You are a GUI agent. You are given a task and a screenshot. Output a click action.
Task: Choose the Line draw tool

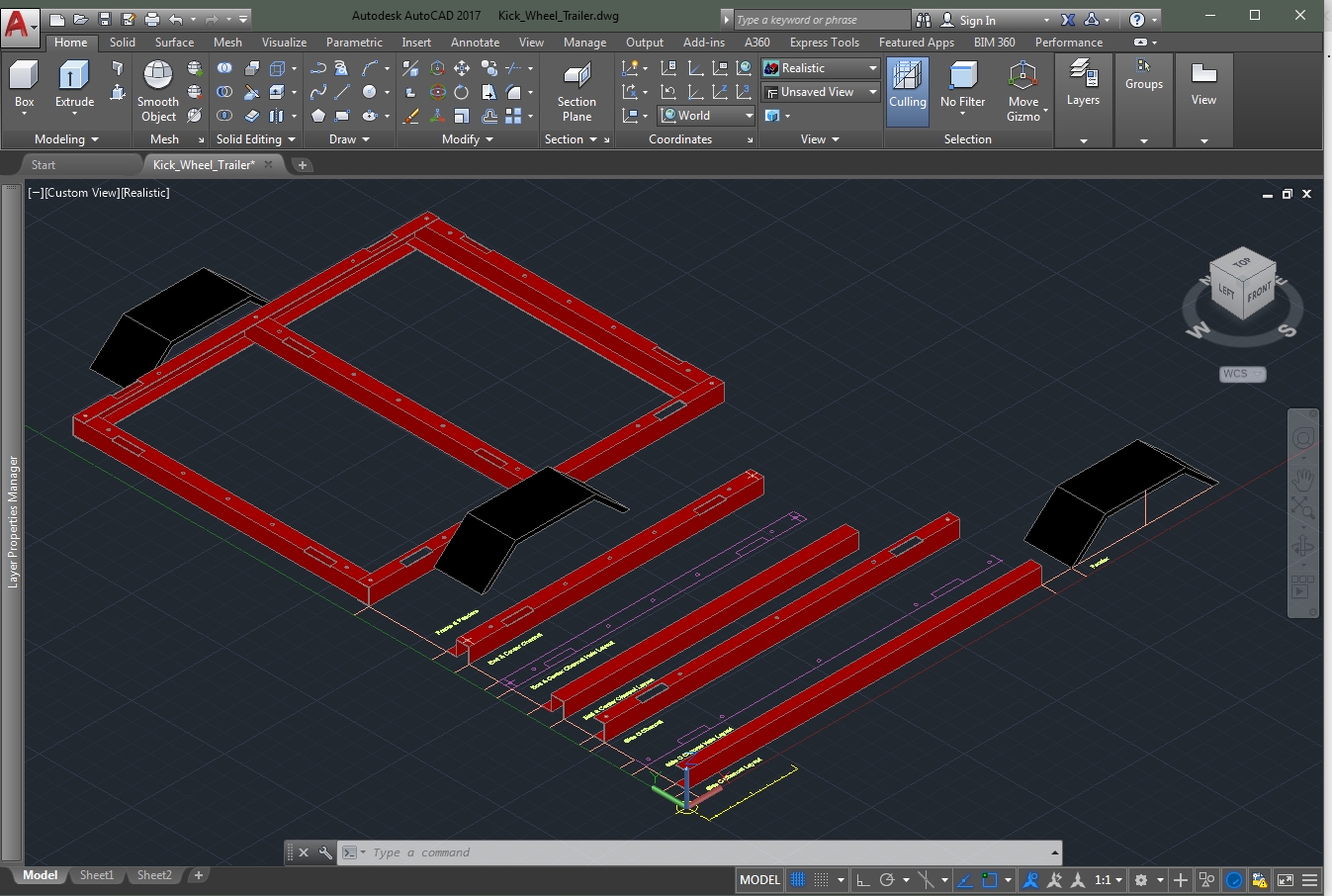[342, 92]
